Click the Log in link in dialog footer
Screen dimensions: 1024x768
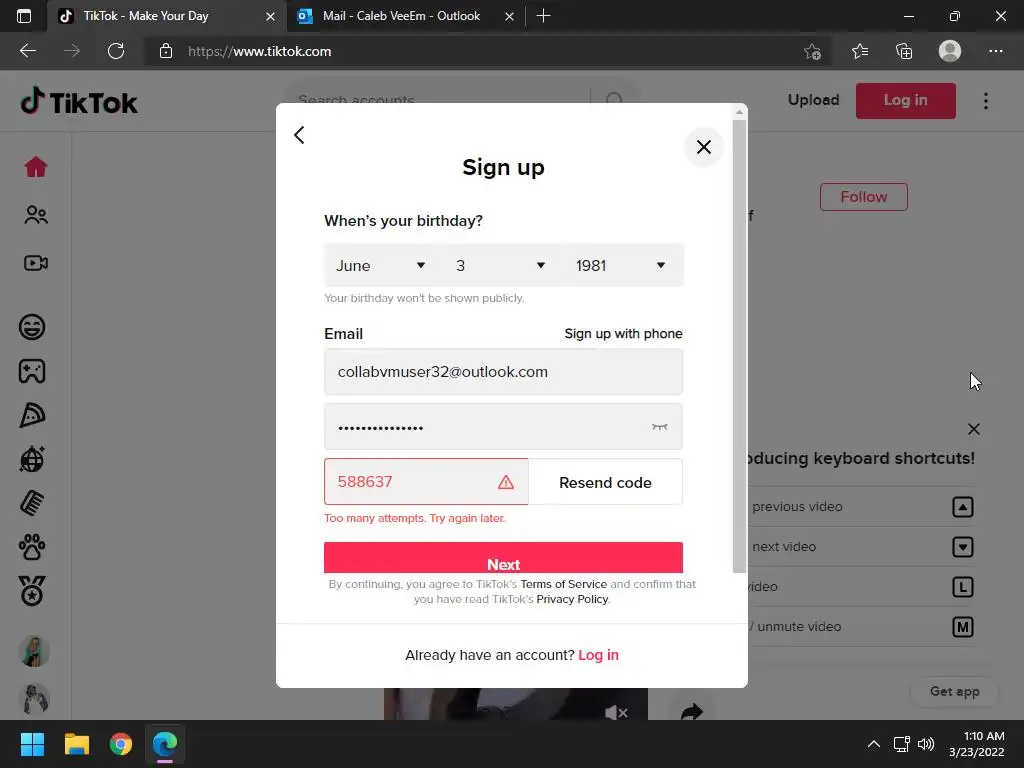click(598, 655)
